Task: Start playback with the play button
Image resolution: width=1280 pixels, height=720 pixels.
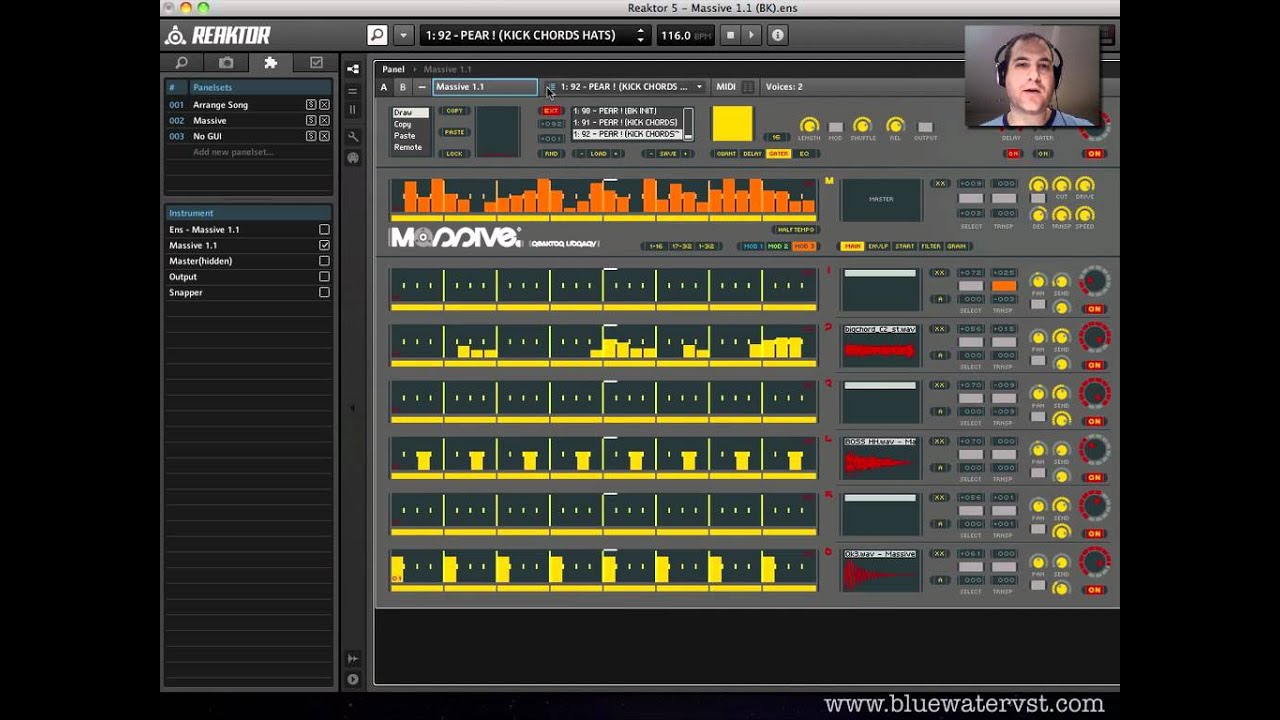Action: point(751,35)
